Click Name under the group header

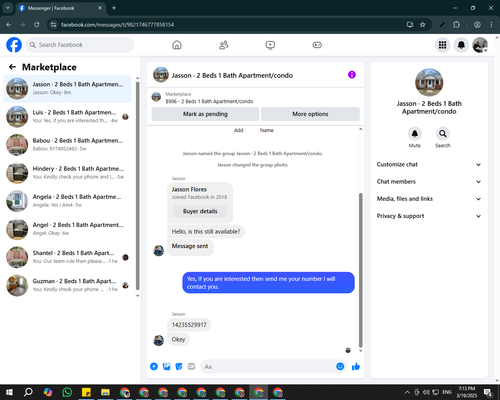(267, 130)
